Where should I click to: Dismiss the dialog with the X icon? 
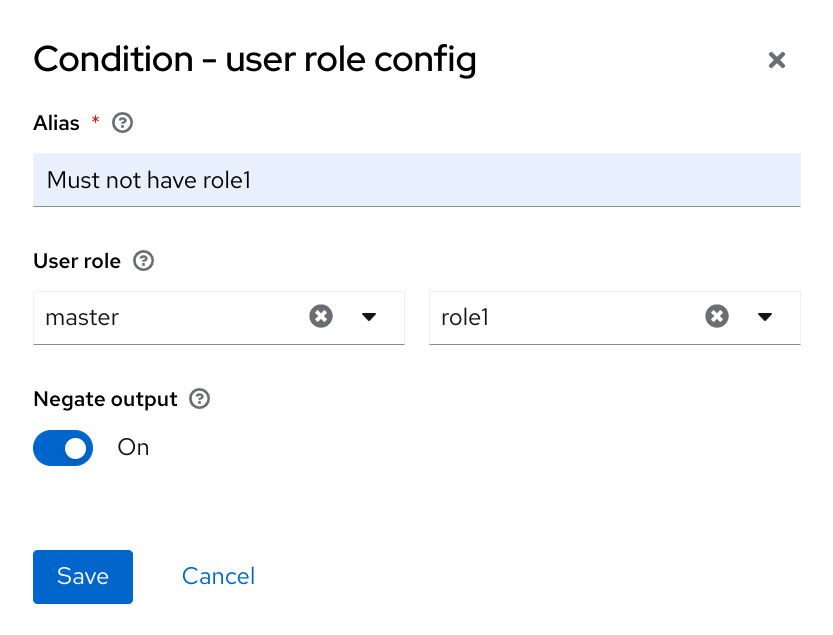(777, 60)
